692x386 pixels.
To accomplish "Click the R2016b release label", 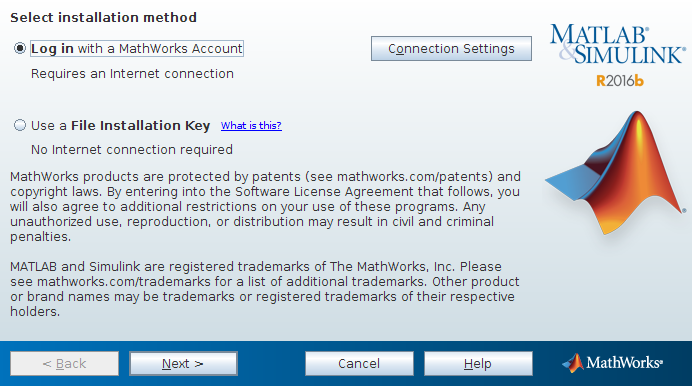I will pos(620,81).
